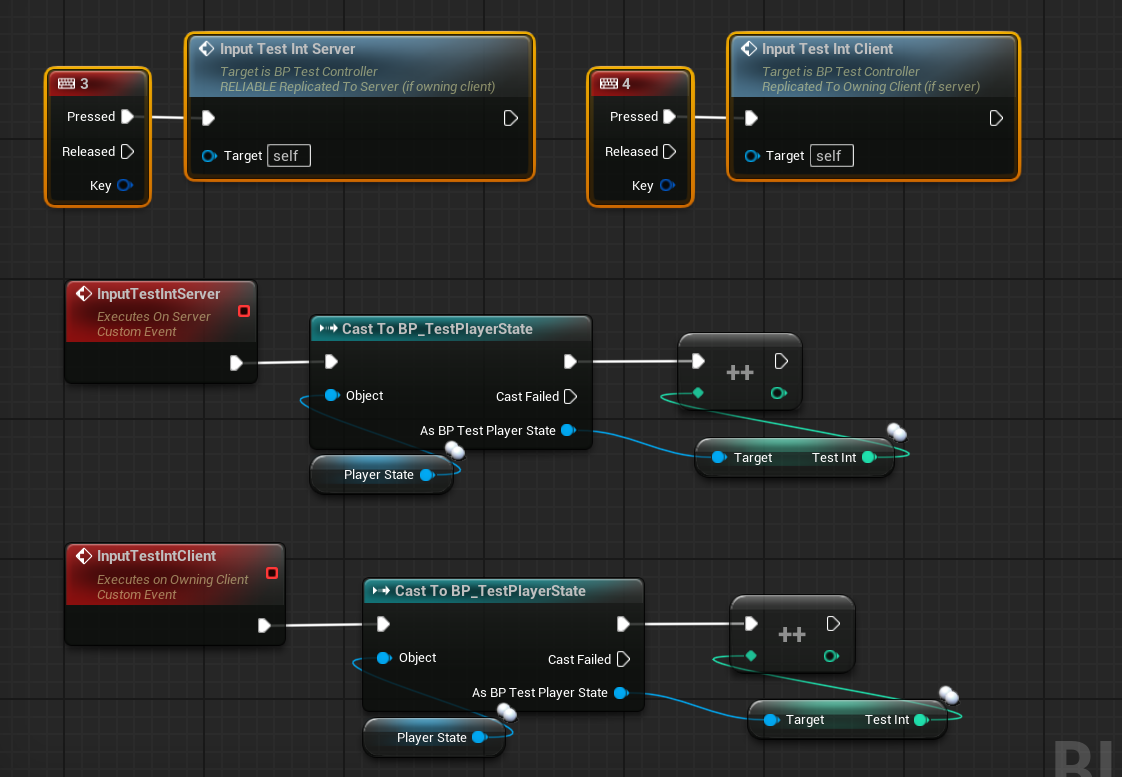Click Cast Failed pin on client-side cast node
Image resolution: width=1122 pixels, height=777 pixels.
[623, 659]
